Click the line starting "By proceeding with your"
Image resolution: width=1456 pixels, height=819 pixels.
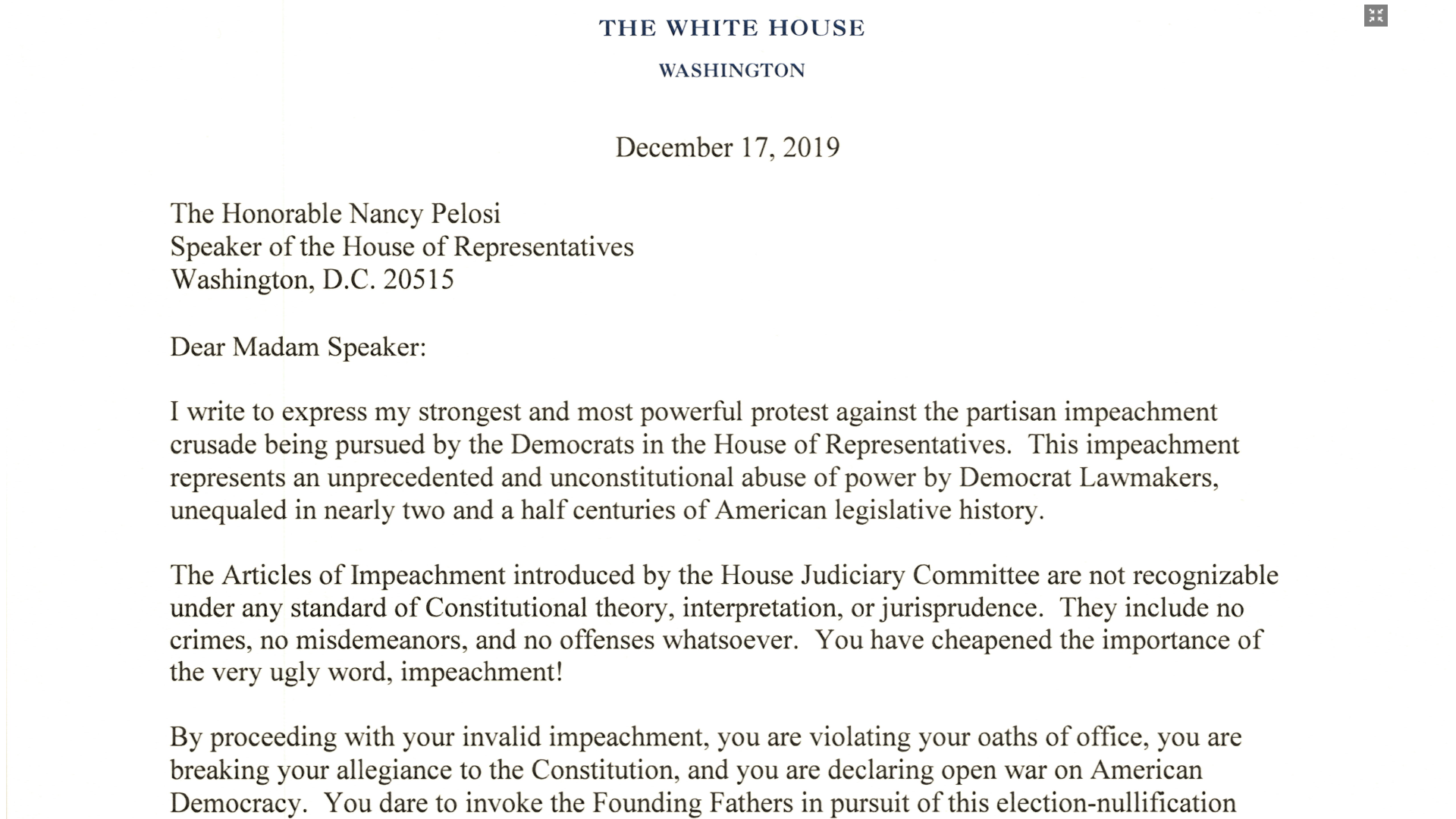coord(705,737)
